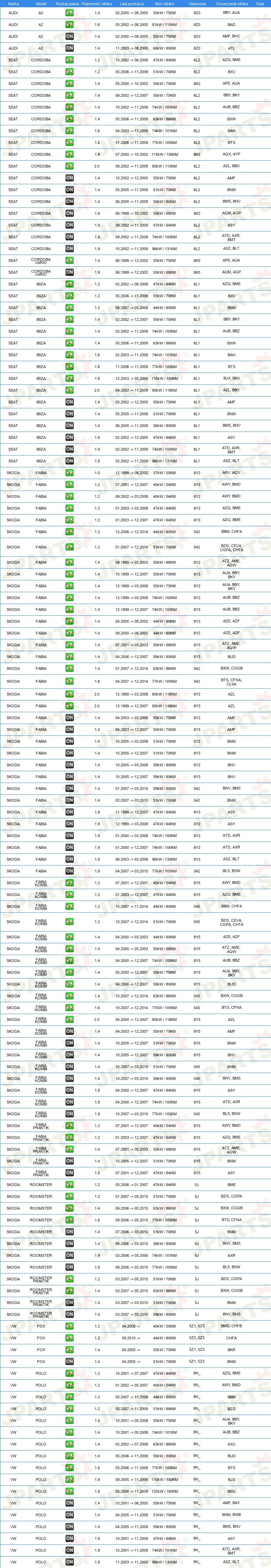Select petrol icon in Cordoba AQX, AYP row
The image size is (271, 1568).
coord(69,155)
